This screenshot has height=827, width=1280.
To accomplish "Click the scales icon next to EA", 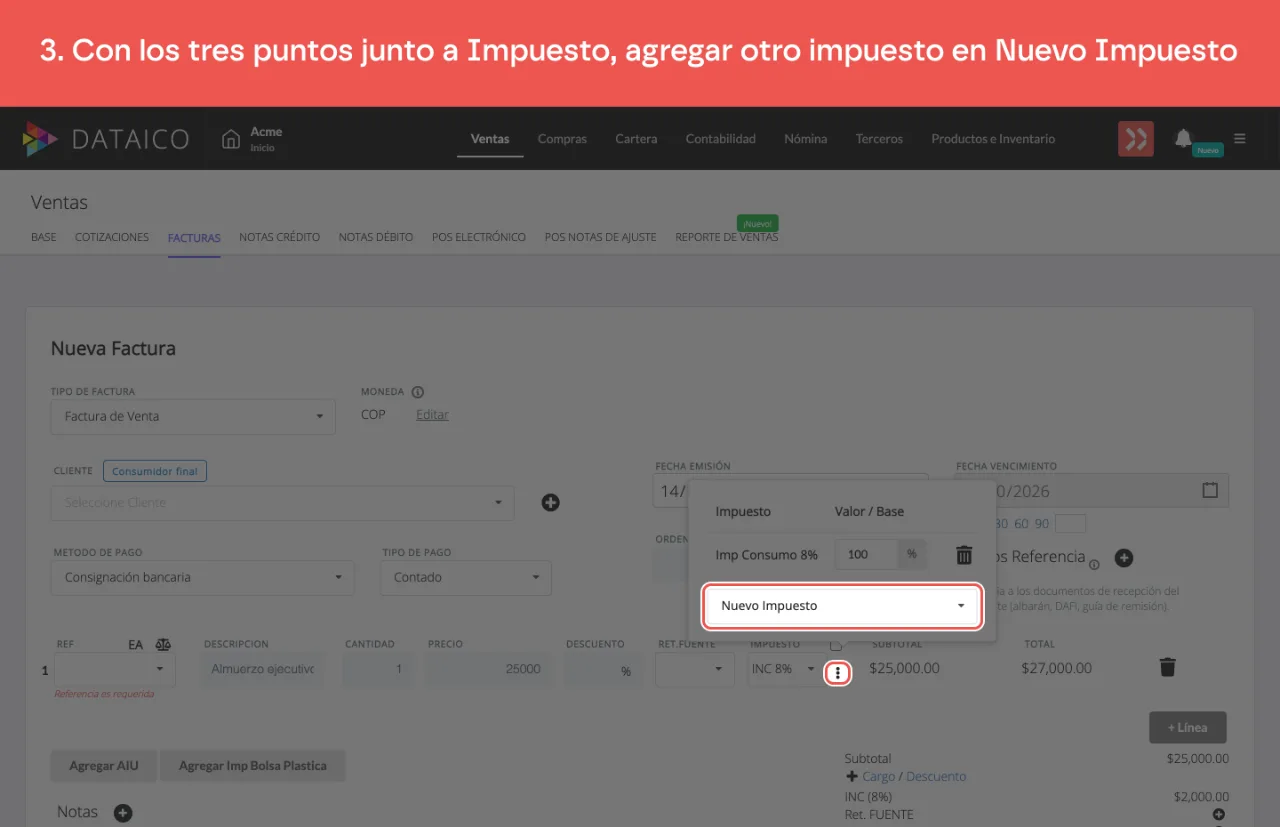I will tap(163, 645).
